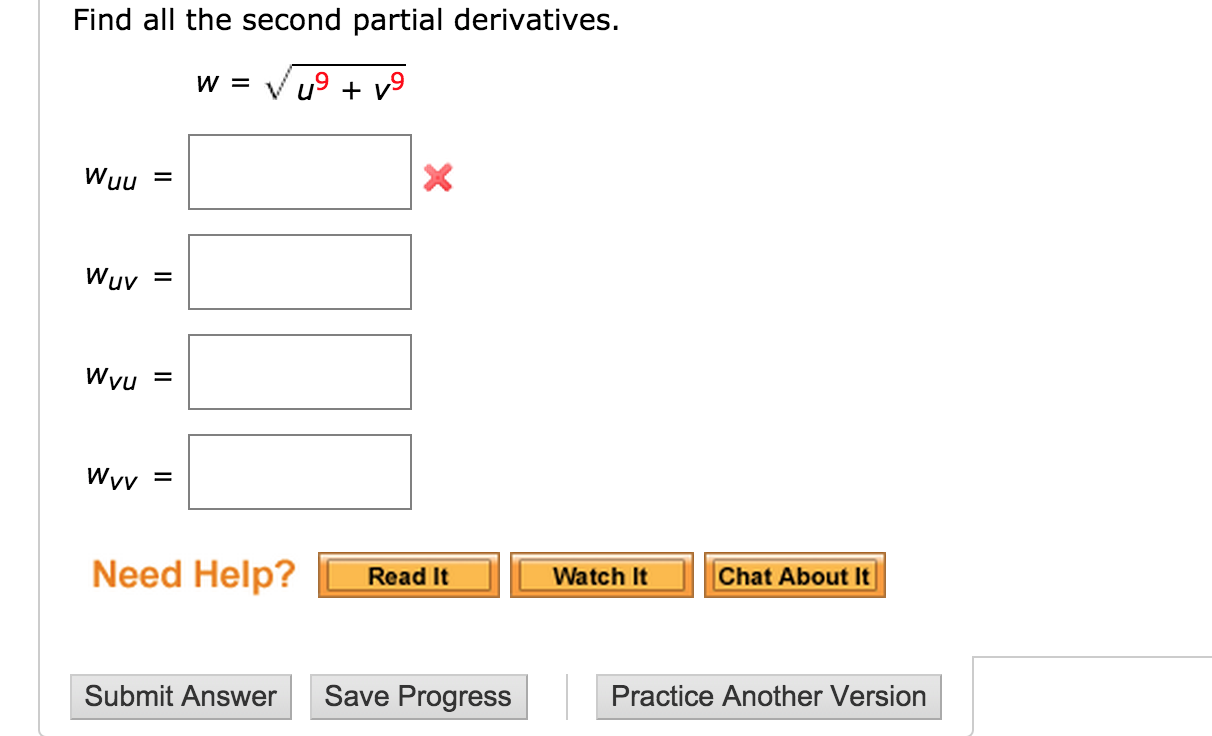
Task: Click the question prompt heading text
Action: 346,21
